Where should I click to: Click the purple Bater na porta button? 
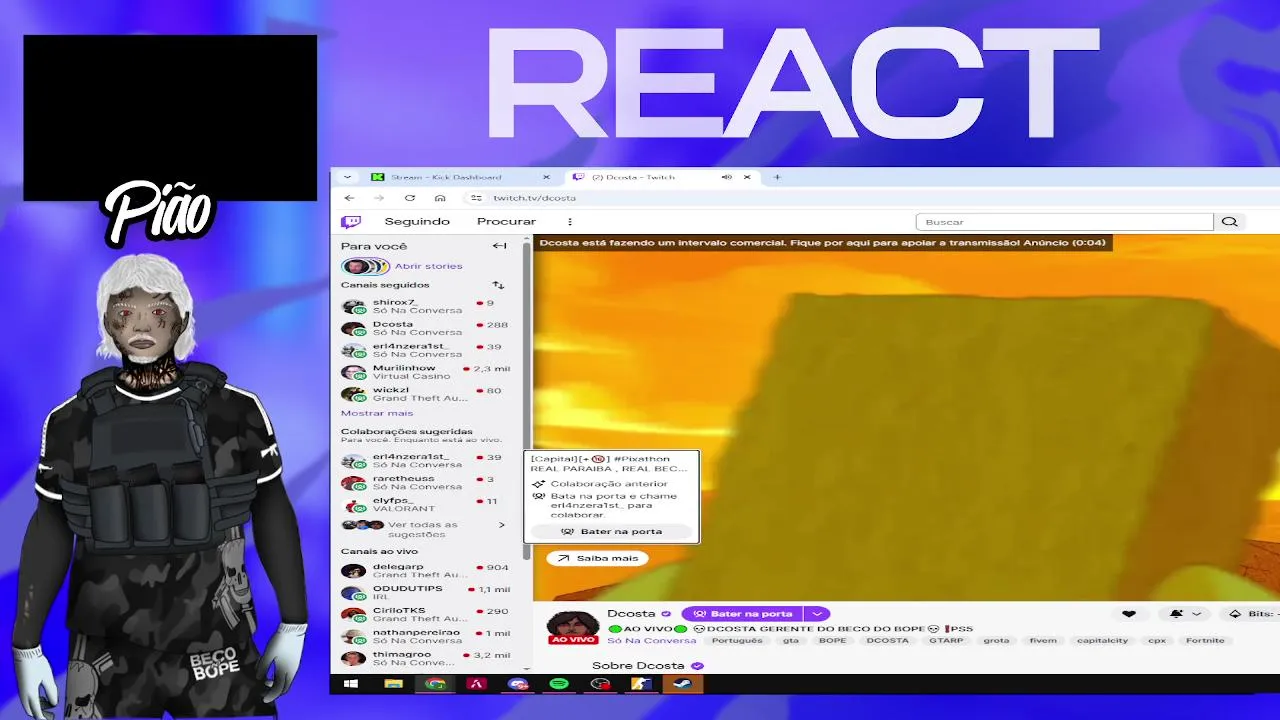743,614
